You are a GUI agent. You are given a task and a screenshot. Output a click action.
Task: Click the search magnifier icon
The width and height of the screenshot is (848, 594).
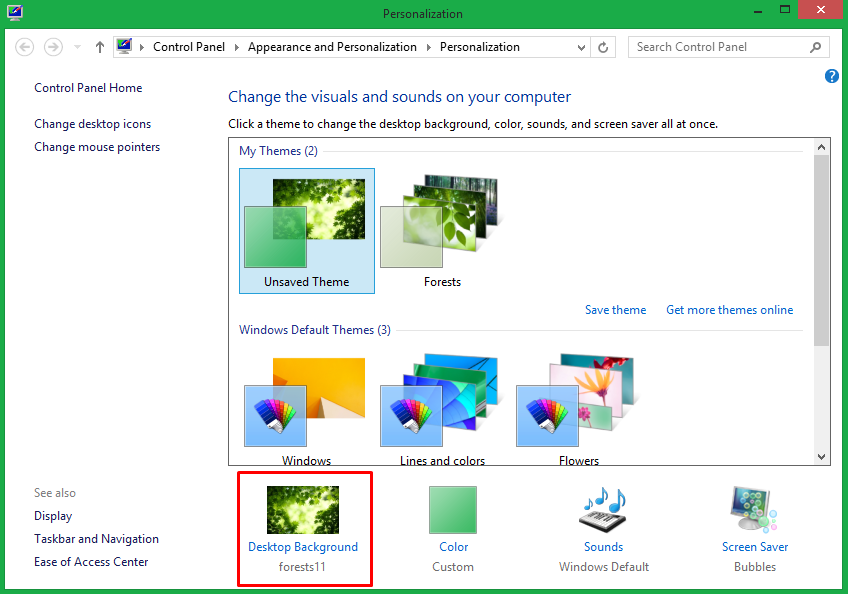click(816, 46)
